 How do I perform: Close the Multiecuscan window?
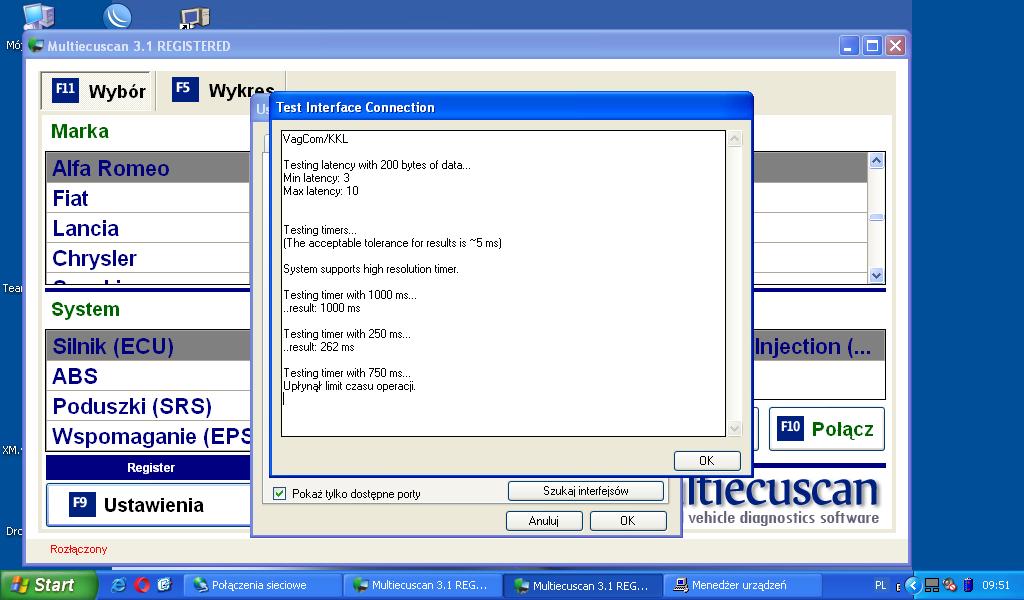(895, 46)
